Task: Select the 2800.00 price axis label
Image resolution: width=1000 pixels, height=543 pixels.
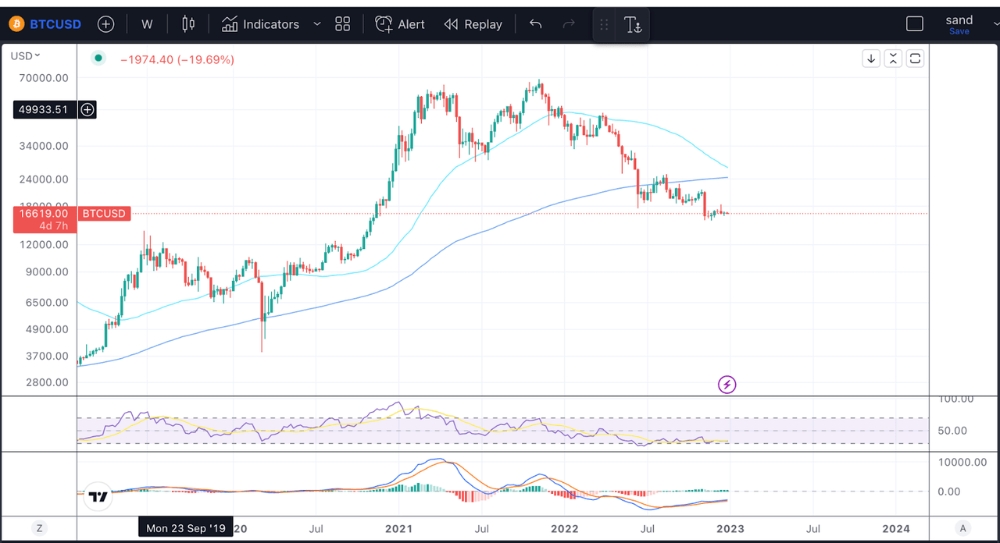Action: tap(47, 382)
